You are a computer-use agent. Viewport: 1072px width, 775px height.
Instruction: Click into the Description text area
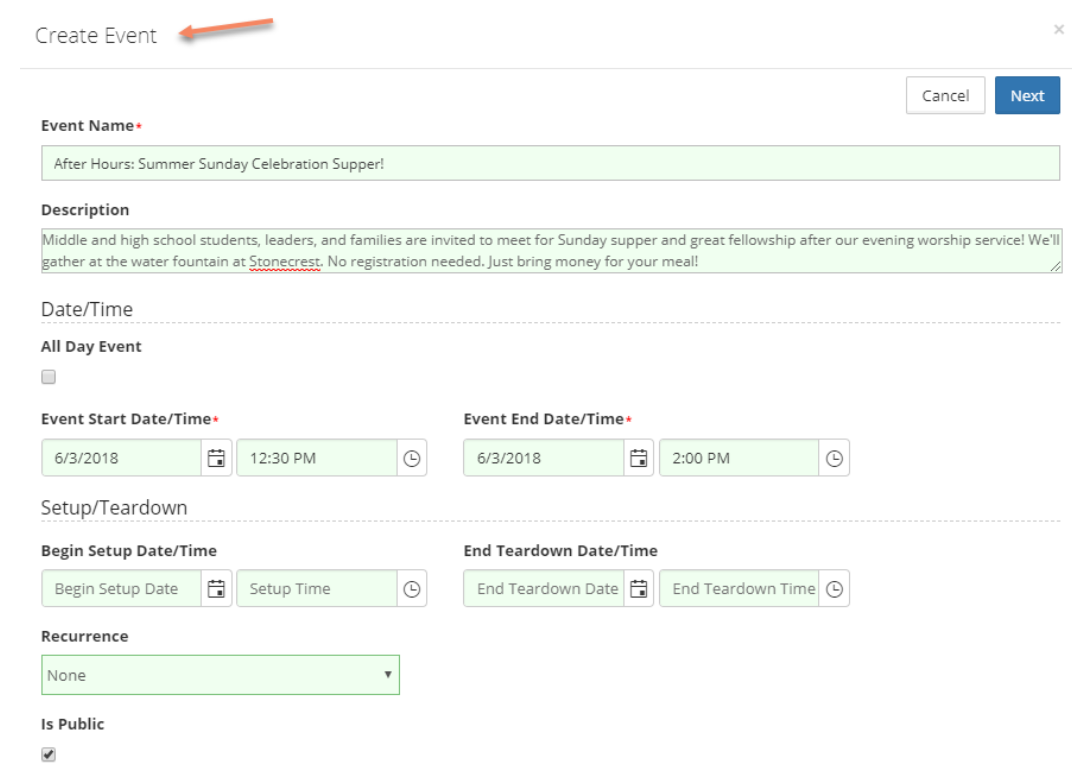551,251
